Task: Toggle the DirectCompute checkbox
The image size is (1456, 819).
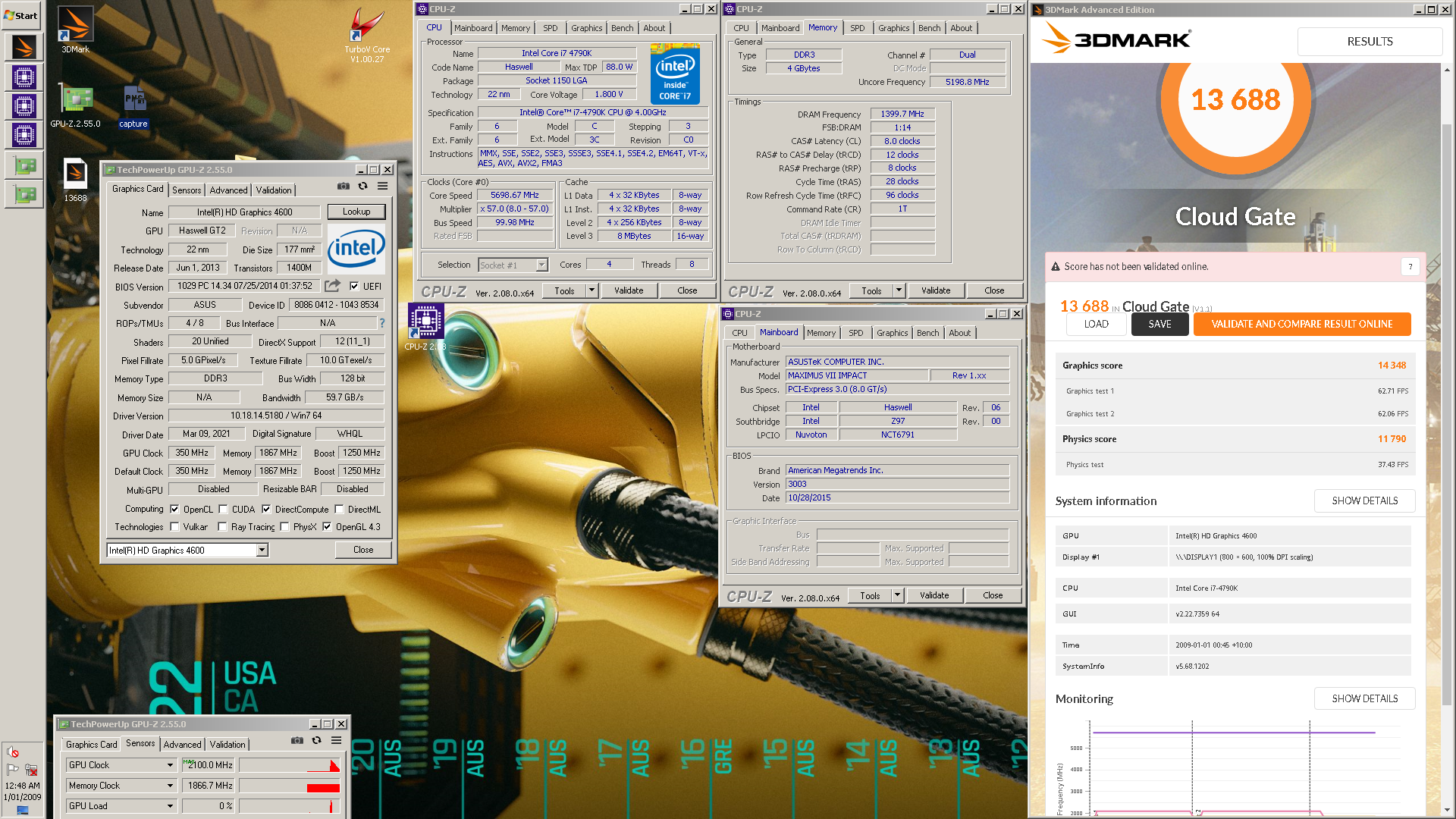Action: pos(266,509)
